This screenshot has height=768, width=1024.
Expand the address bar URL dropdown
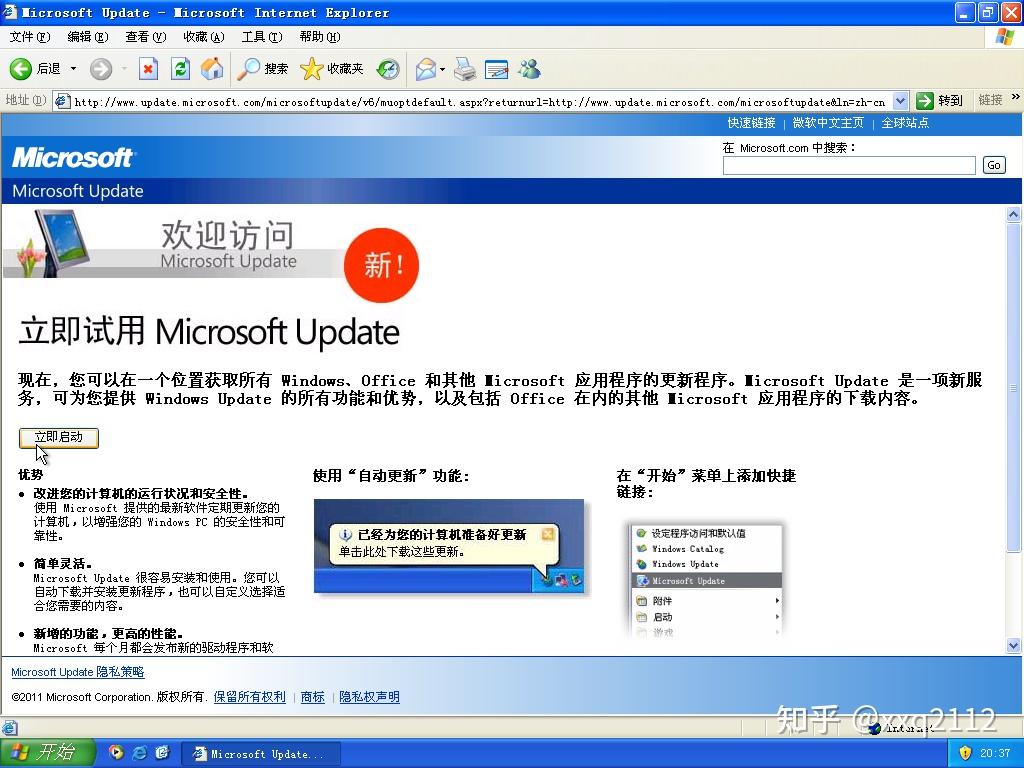pos(898,100)
